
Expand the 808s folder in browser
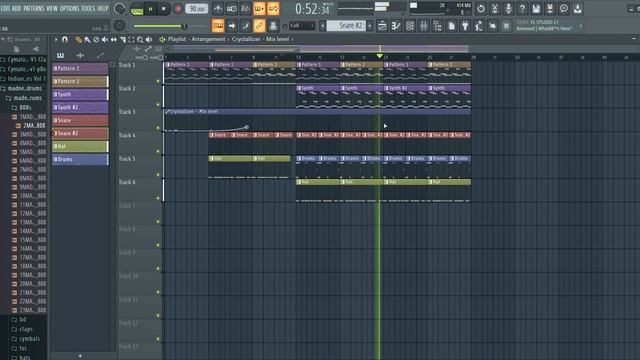pos(23,107)
